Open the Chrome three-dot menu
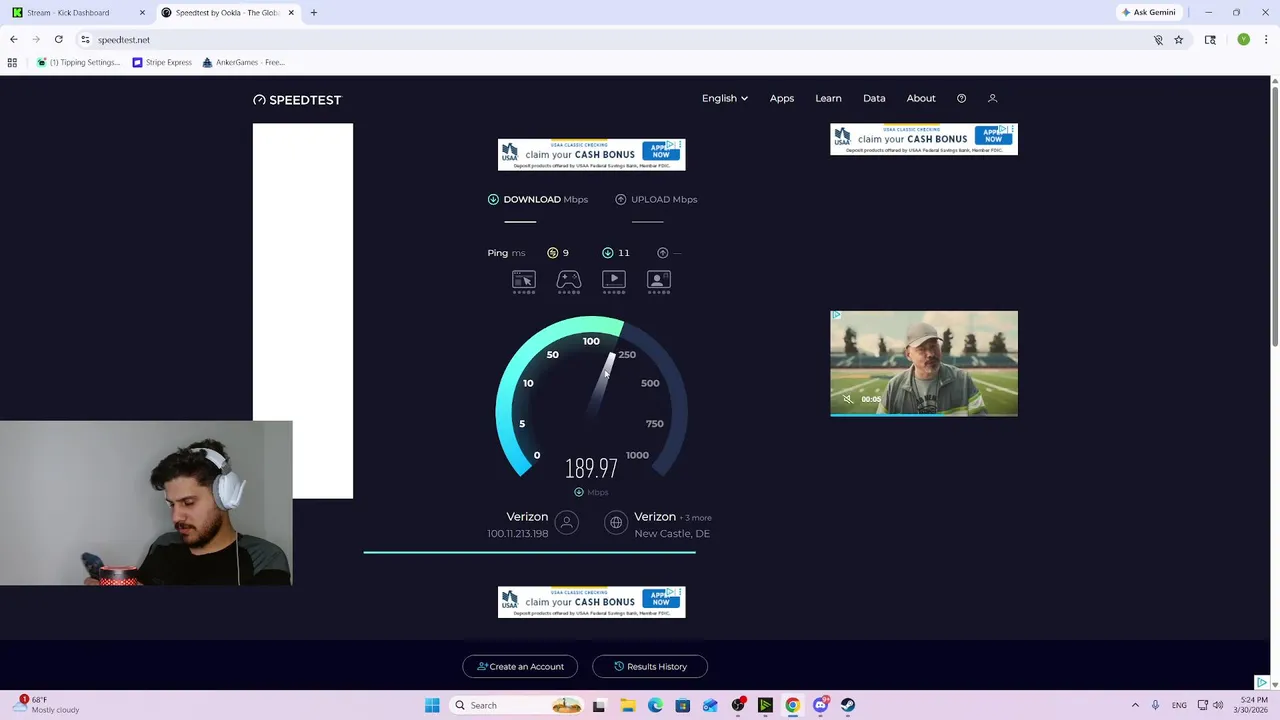The width and height of the screenshot is (1280, 720). tap(1266, 39)
